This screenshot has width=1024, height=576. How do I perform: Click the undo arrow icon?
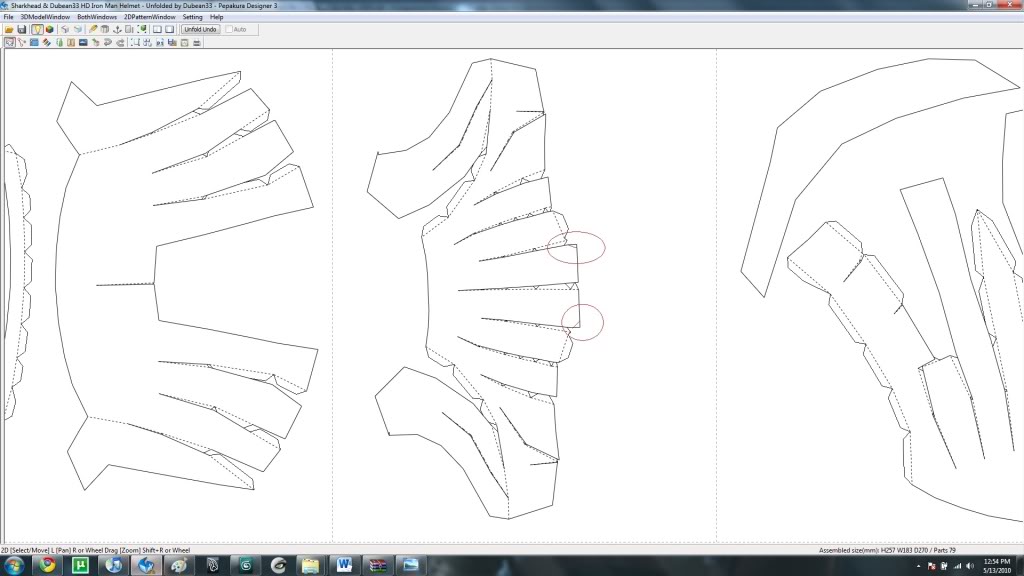[x=108, y=42]
